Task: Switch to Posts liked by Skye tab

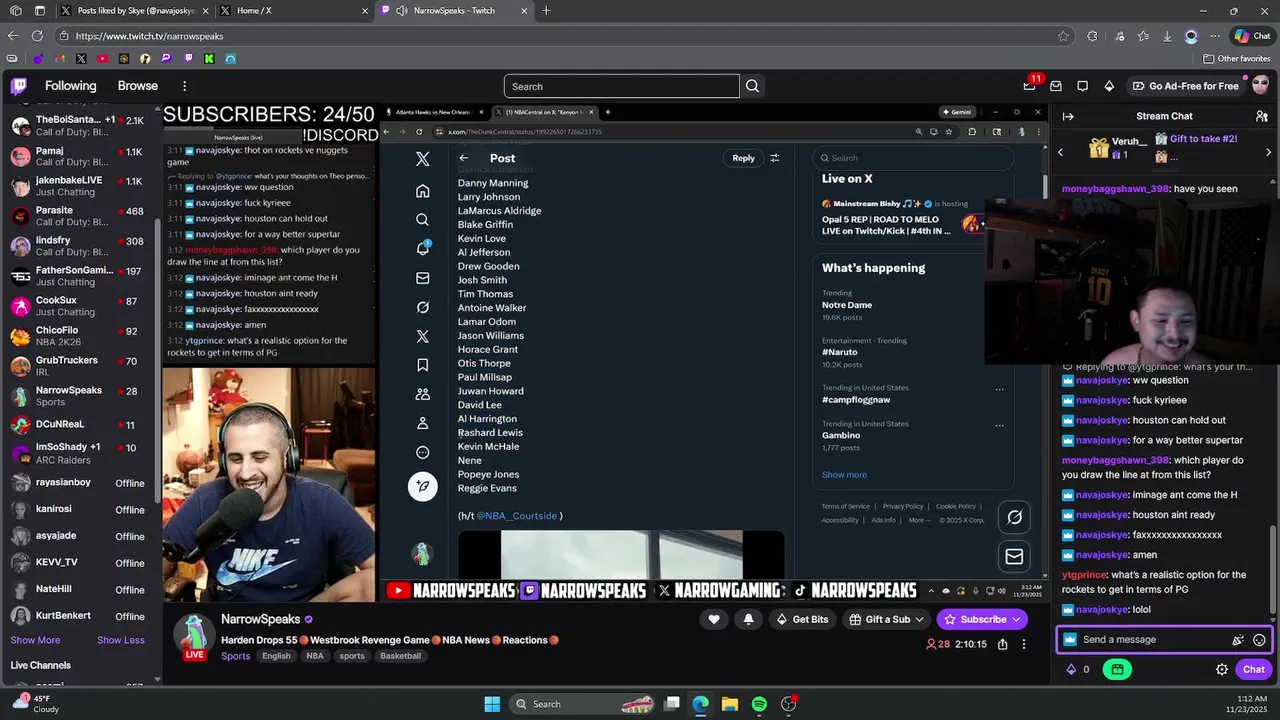Action: coord(133,11)
